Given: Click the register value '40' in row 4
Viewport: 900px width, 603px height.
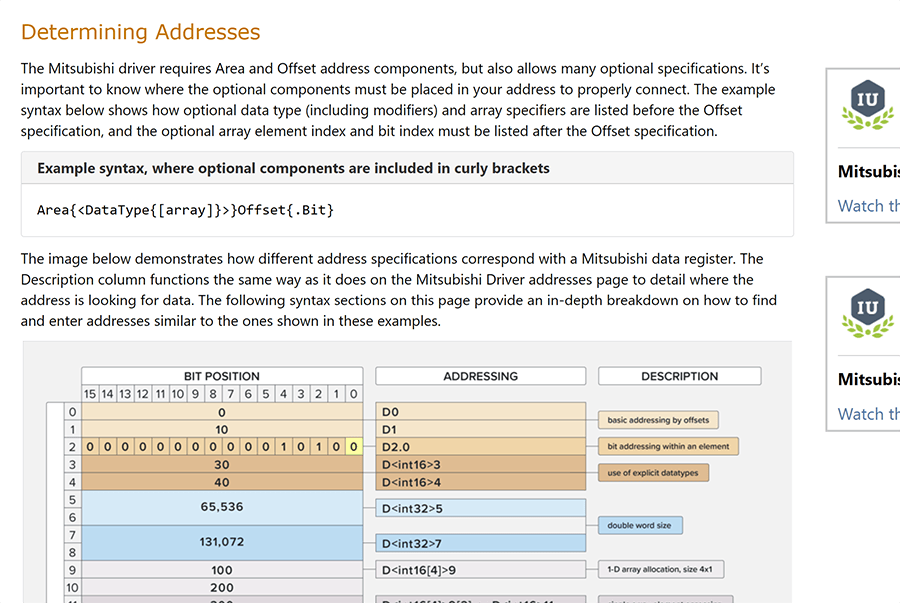Looking at the screenshot, I should [222, 482].
